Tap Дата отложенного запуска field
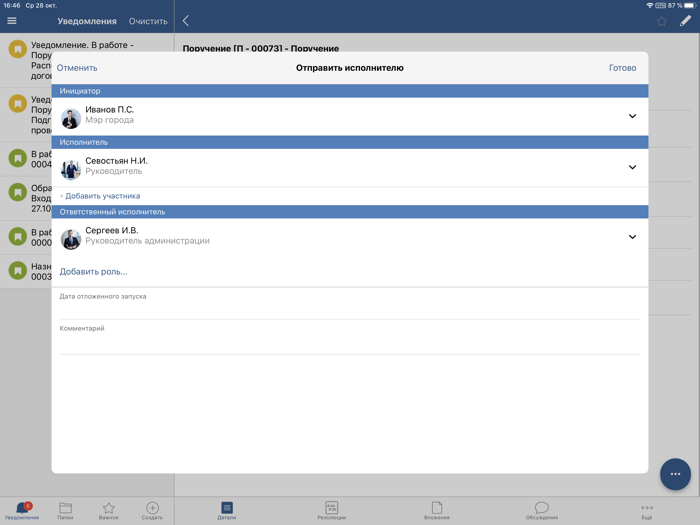The width and height of the screenshot is (700, 525). [350, 304]
